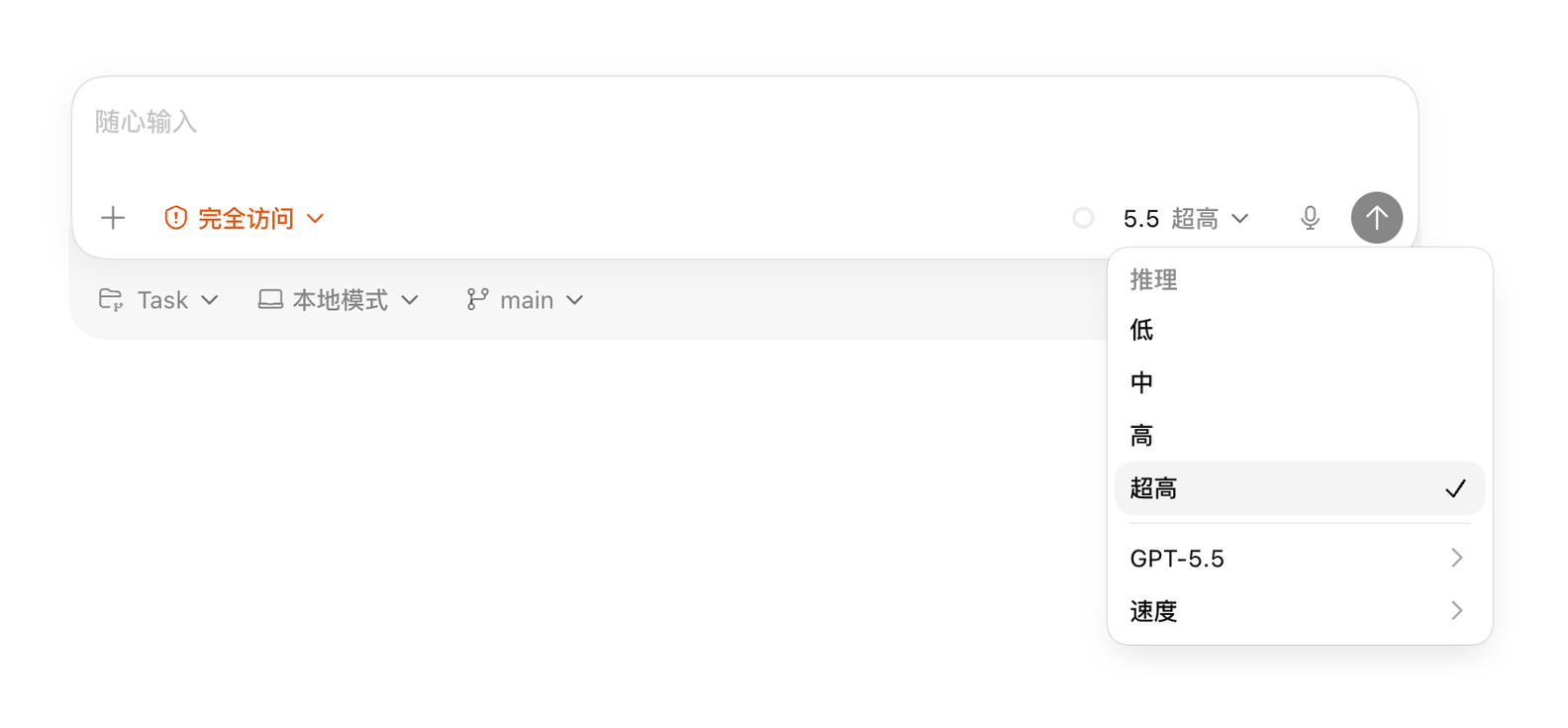Open the Task project selector
Viewport: 1568px width, 728px height.
pos(158,300)
